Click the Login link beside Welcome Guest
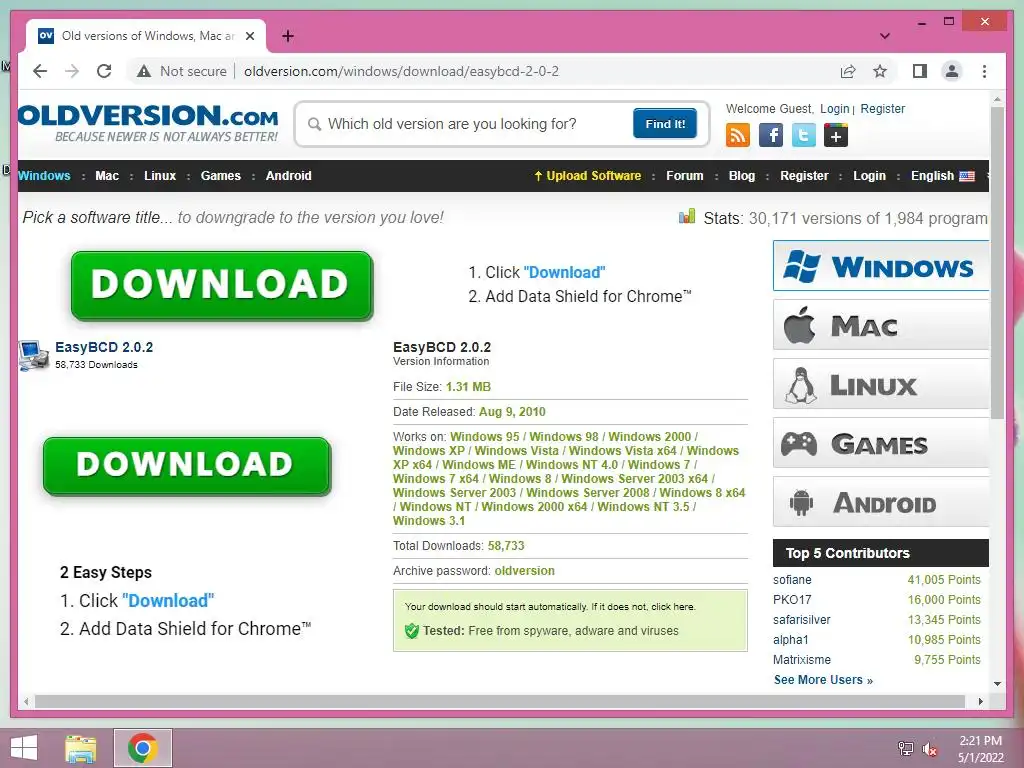Viewport: 1024px width, 768px height. (835, 109)
